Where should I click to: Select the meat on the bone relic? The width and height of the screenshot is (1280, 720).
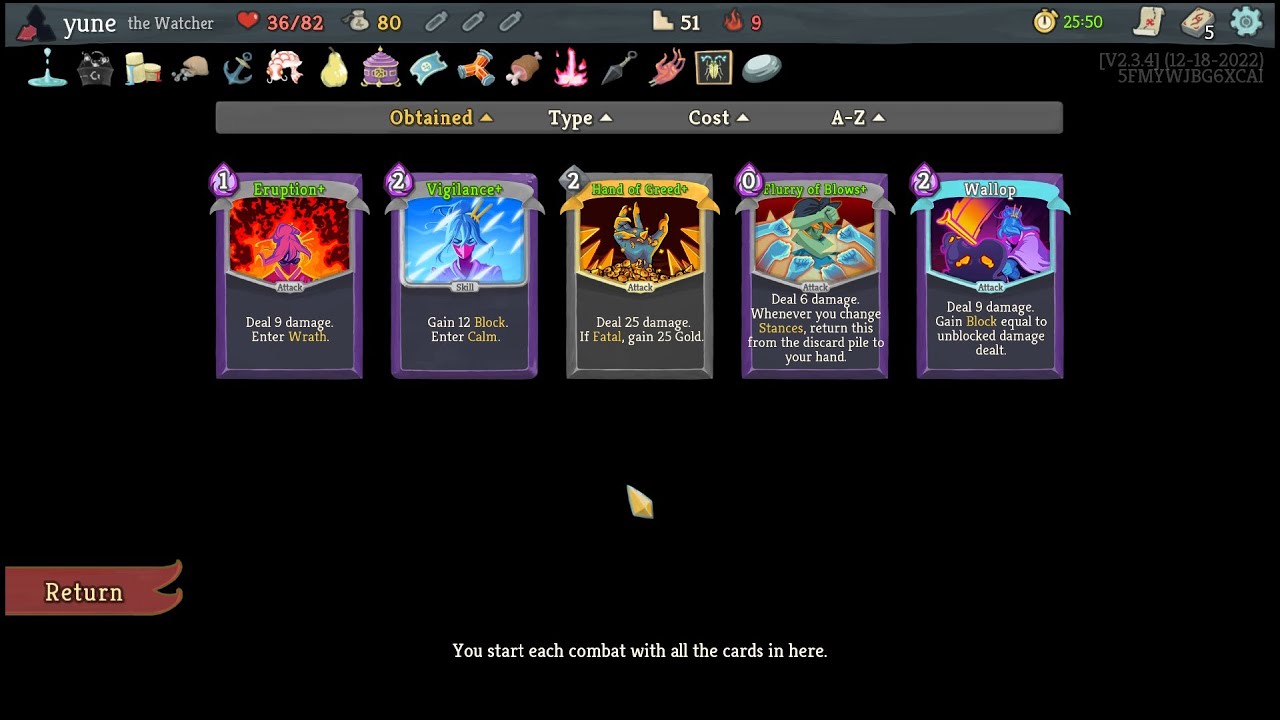524,69
